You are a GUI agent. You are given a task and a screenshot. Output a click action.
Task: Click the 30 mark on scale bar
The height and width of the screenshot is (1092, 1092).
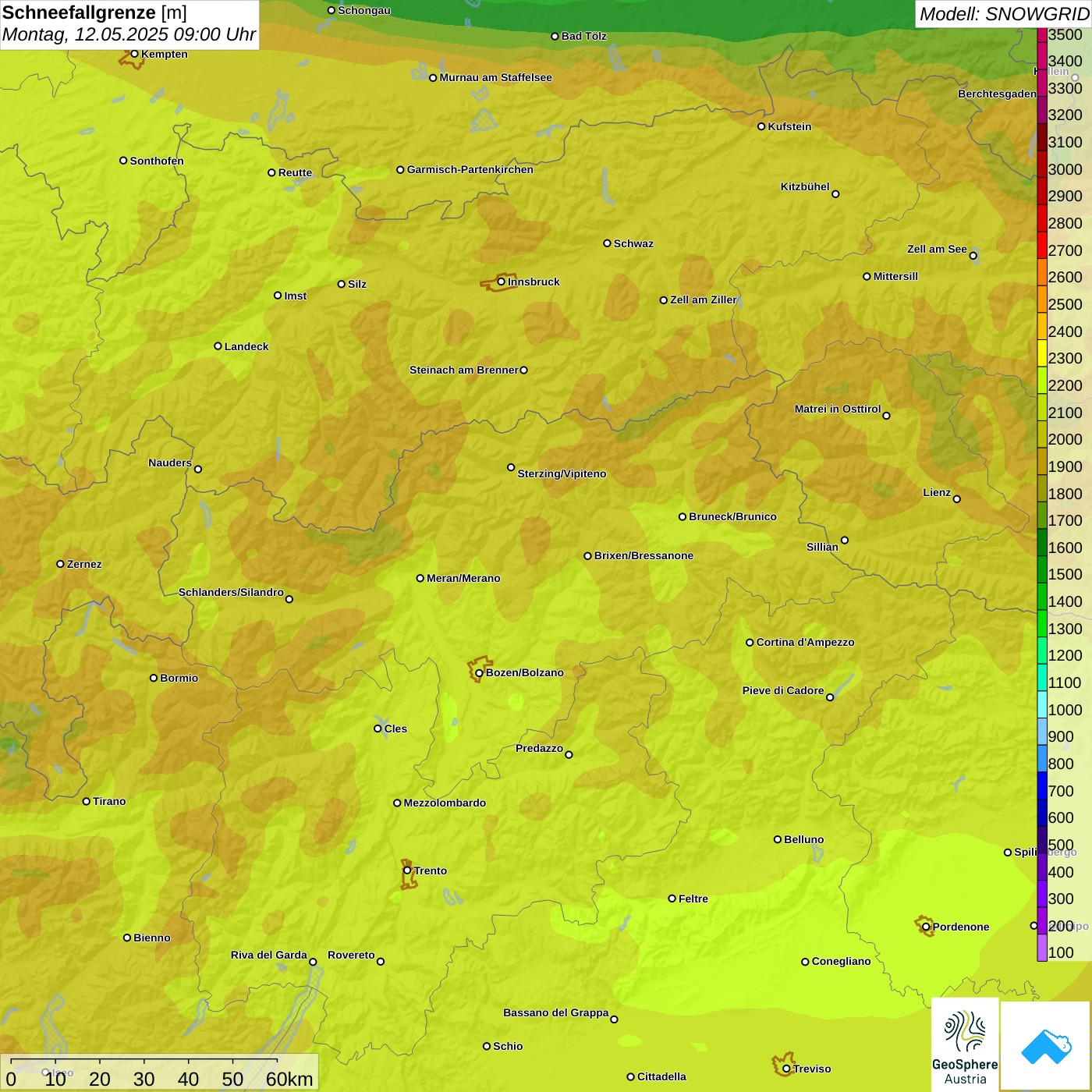point(144,1079)
